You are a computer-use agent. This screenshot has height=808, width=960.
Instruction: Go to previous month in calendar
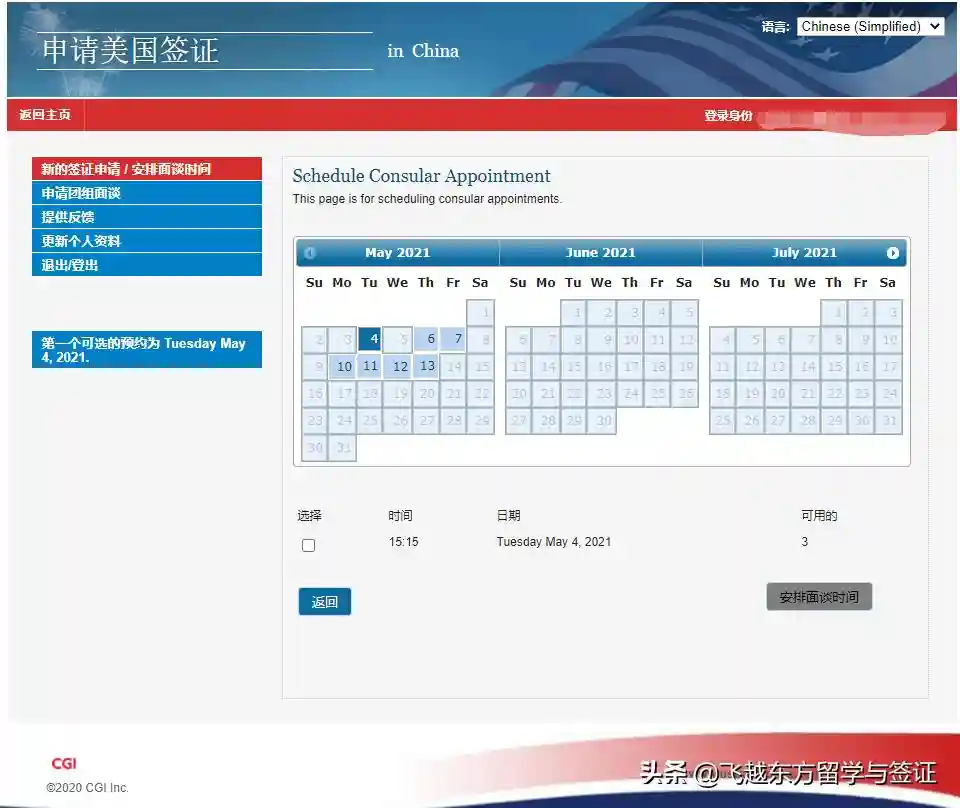coord(310,253)
